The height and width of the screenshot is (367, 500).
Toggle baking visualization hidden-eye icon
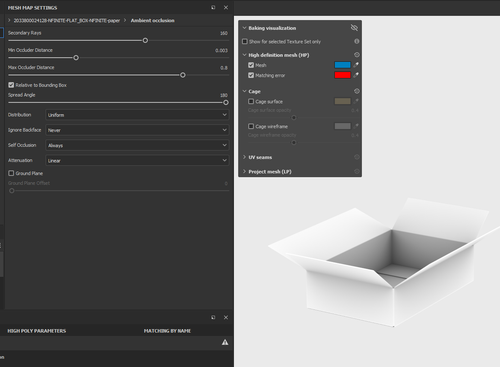point(354,28)
